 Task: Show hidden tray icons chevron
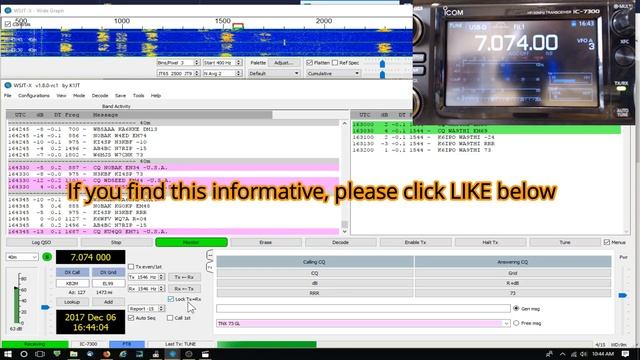(x=562, y=354)
